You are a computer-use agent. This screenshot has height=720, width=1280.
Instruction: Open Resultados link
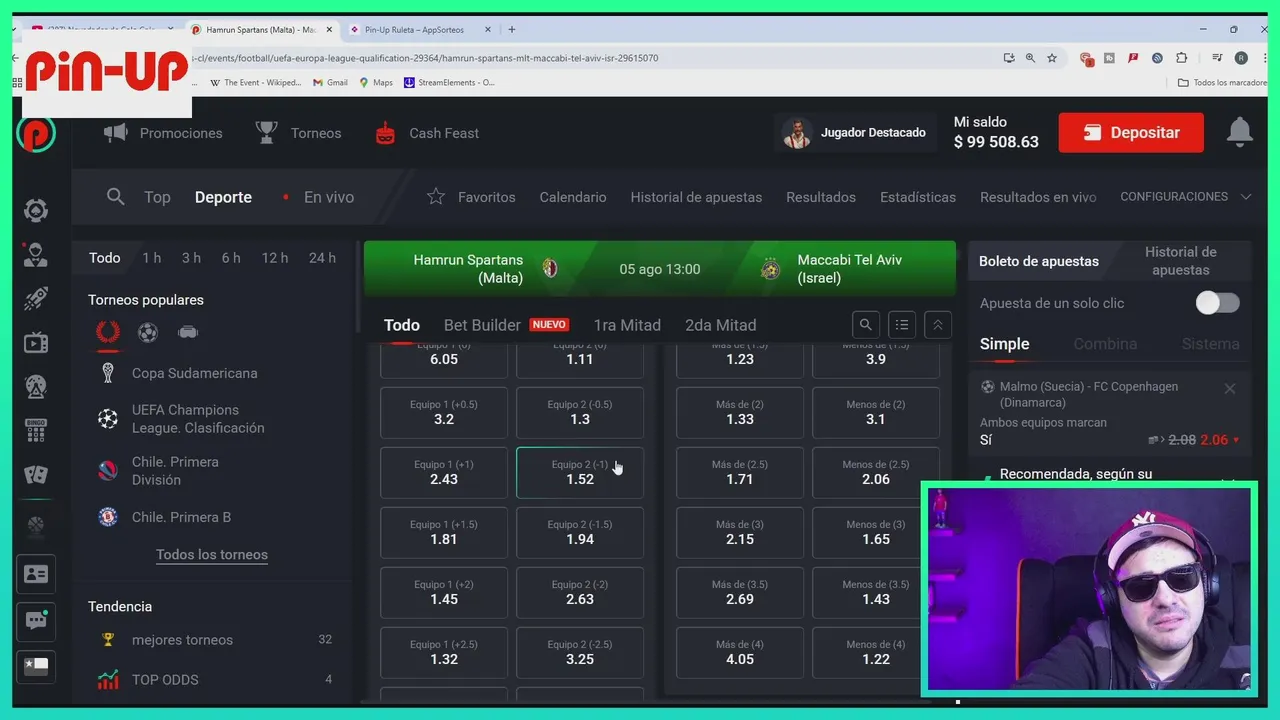[821, 197]
